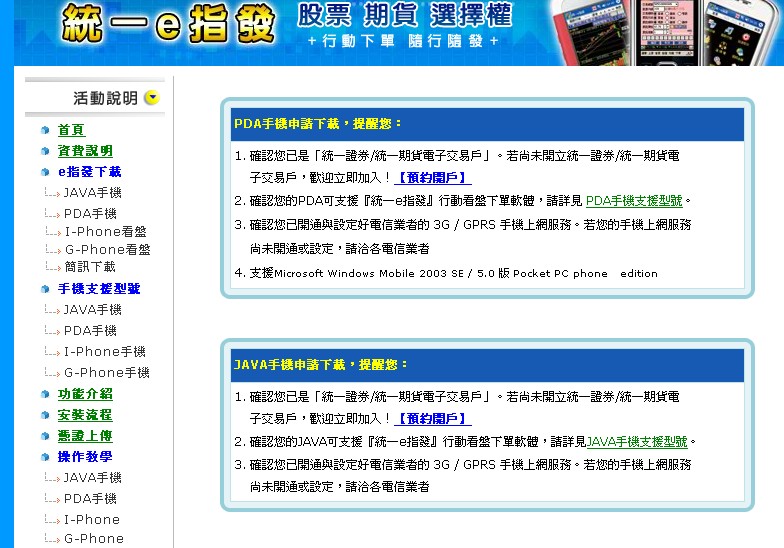
Task: Click the phone images in banner
Action: pyautogui.click(x=665, y=32)
